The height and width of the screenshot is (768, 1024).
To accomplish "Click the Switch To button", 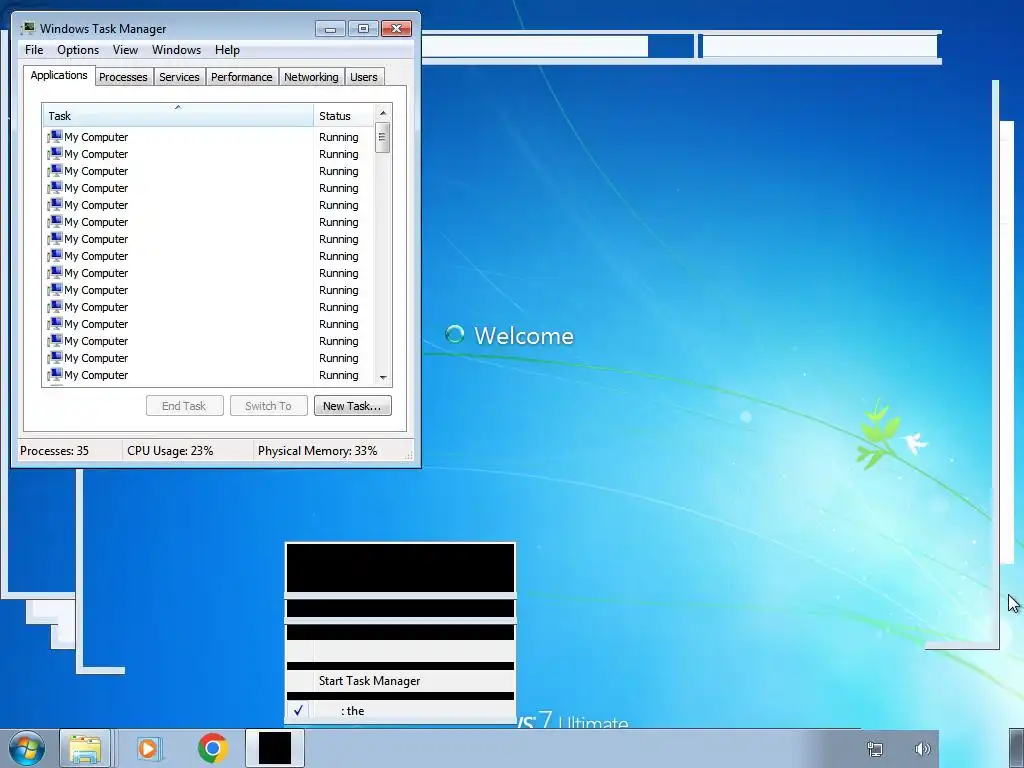I will tap(268, 406).
